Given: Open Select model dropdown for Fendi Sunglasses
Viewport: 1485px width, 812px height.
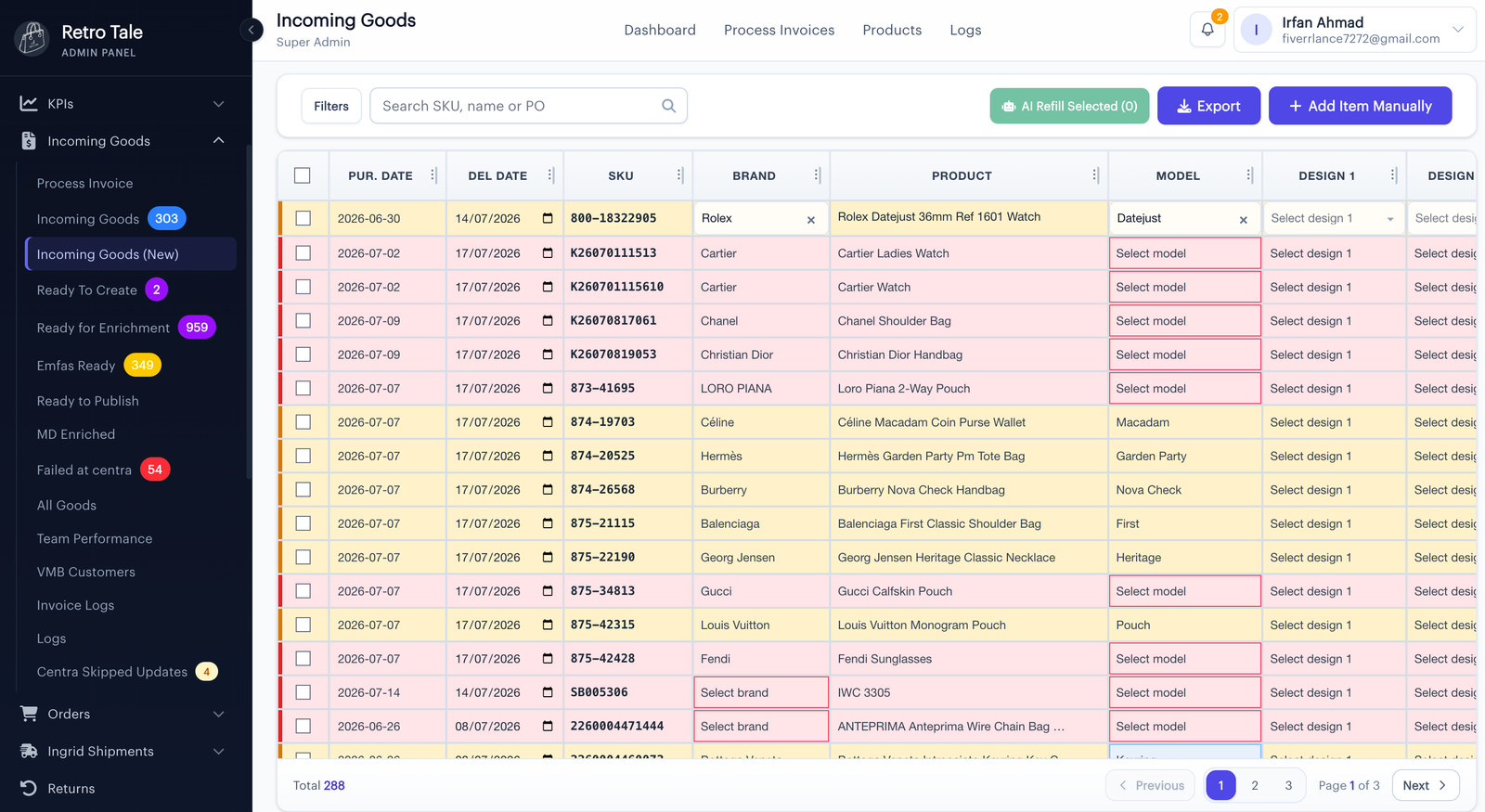Looking at the screenshot, I should pyautogui.click(x=1185, y=659).
